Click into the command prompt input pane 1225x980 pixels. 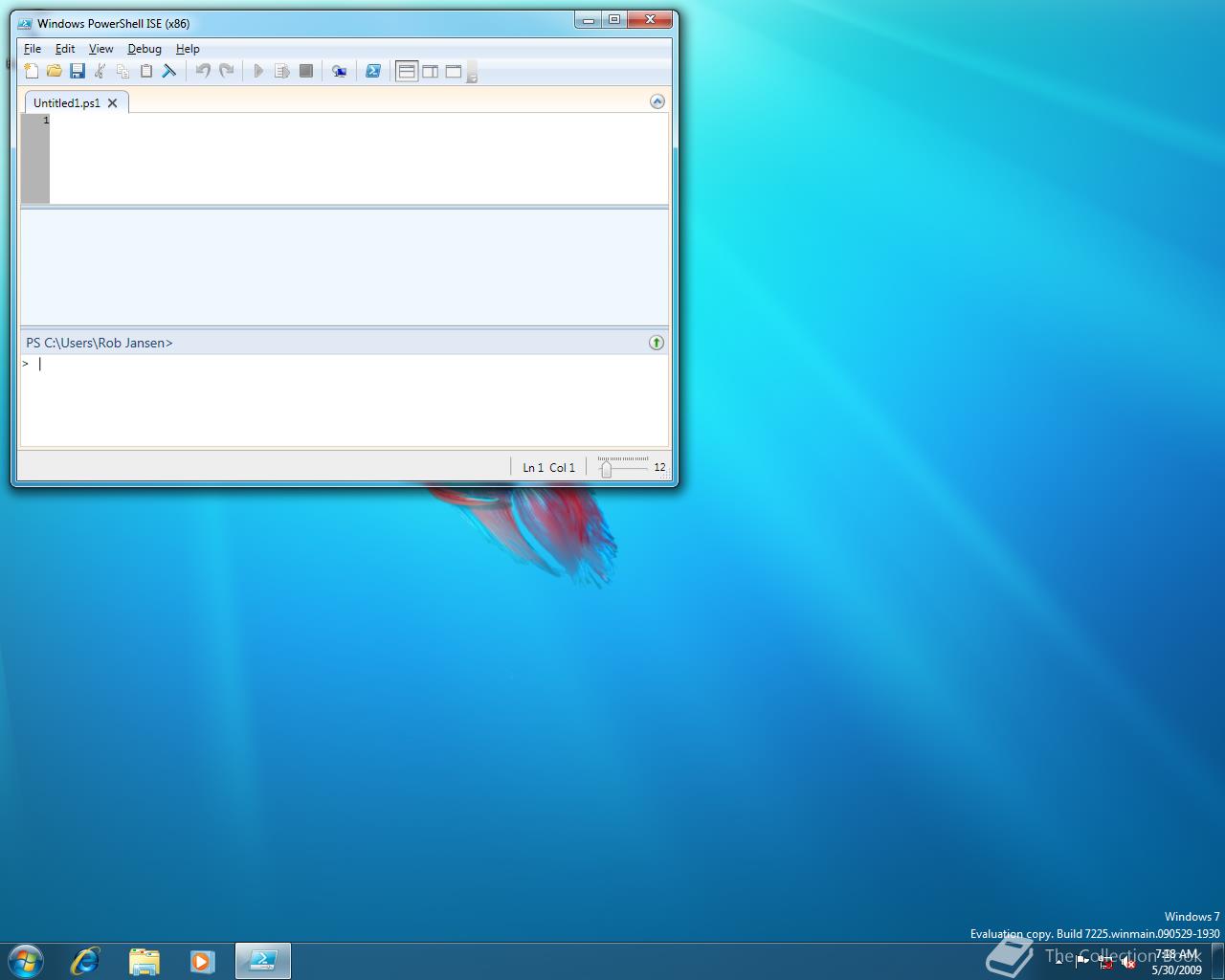point(345,400)
